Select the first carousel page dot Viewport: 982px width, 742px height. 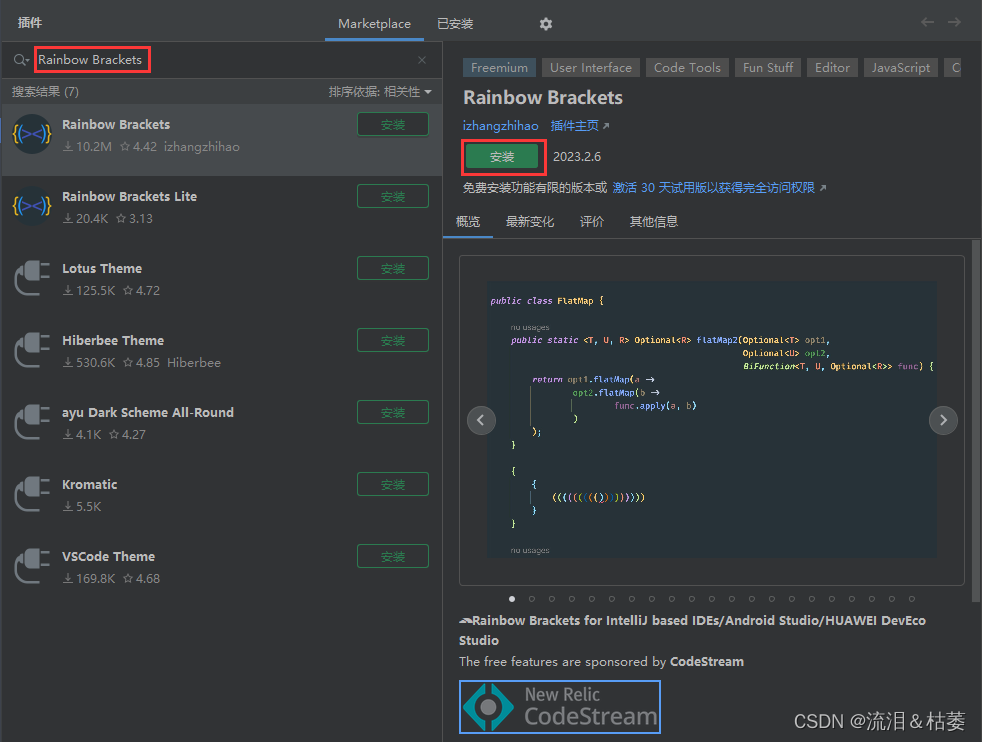512,599
